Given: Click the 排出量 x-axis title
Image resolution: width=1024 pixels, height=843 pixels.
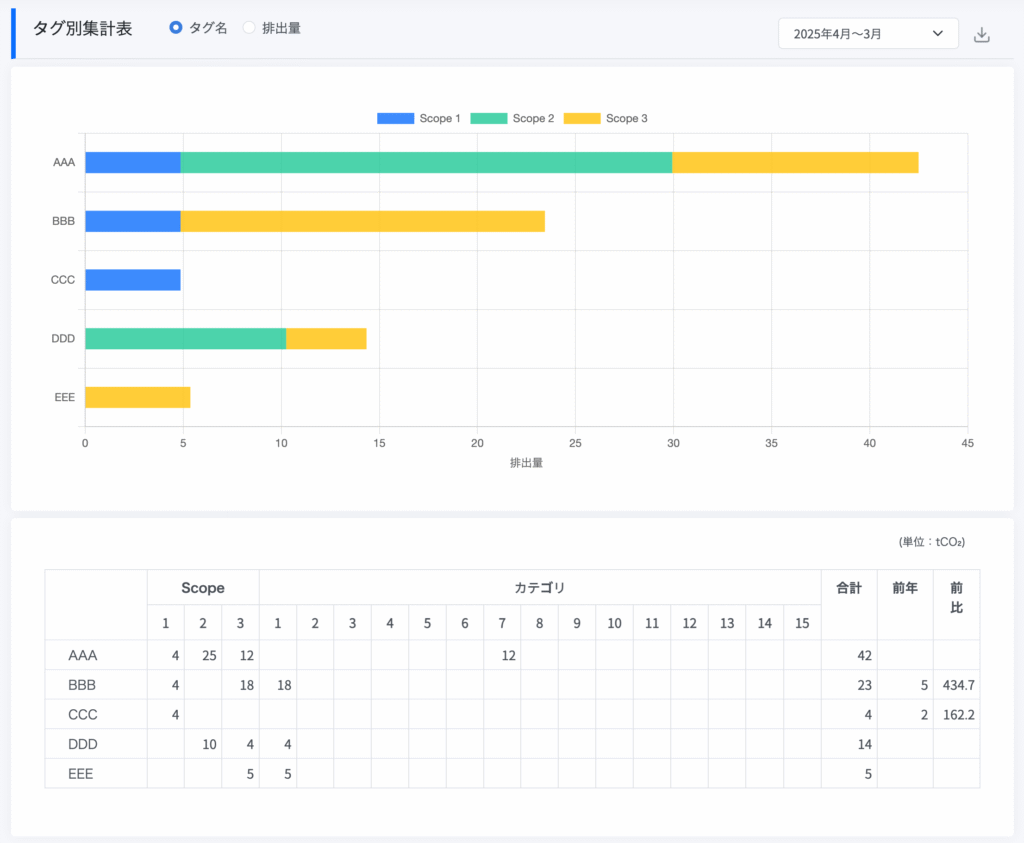Looking at the screenshot, I should [x=526, y=463].
